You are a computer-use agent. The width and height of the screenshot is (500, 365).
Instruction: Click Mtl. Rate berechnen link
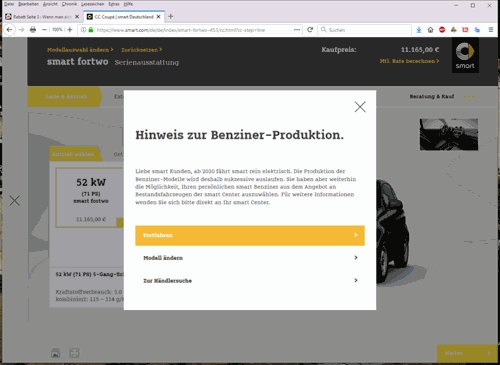[x=409, y=61]
